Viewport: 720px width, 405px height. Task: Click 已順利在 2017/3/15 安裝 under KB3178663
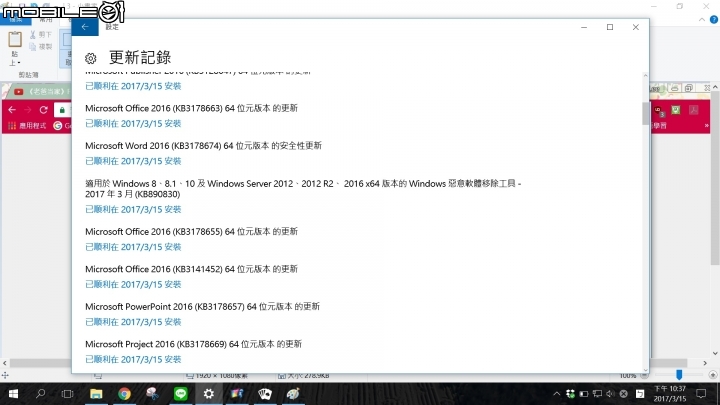[133, 124]
